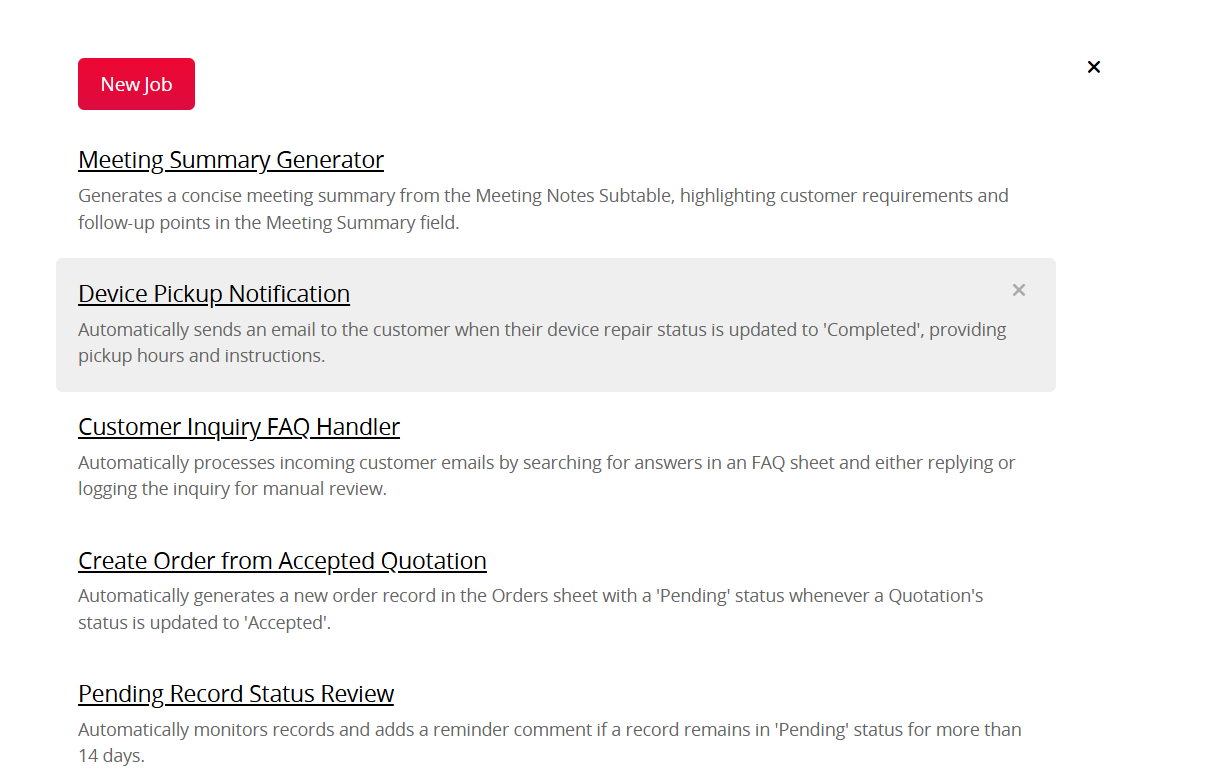Image resolution: width=1230 pixels, height=770 pixels.
Task: Open the Customer Inquiry FAQ Handler job
Action: pos(239,427)
